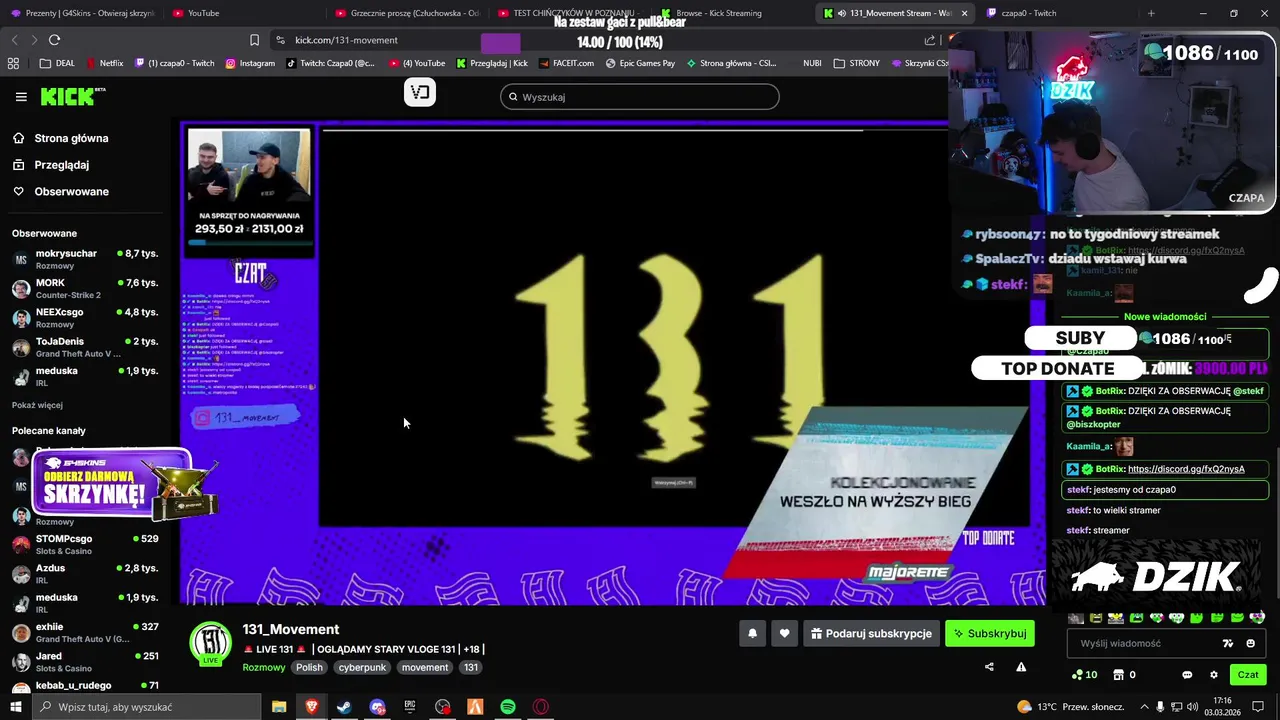Open the discord.gg link in chat
This screenshot has height=720, width=1280.
(x=1186, y=469)
